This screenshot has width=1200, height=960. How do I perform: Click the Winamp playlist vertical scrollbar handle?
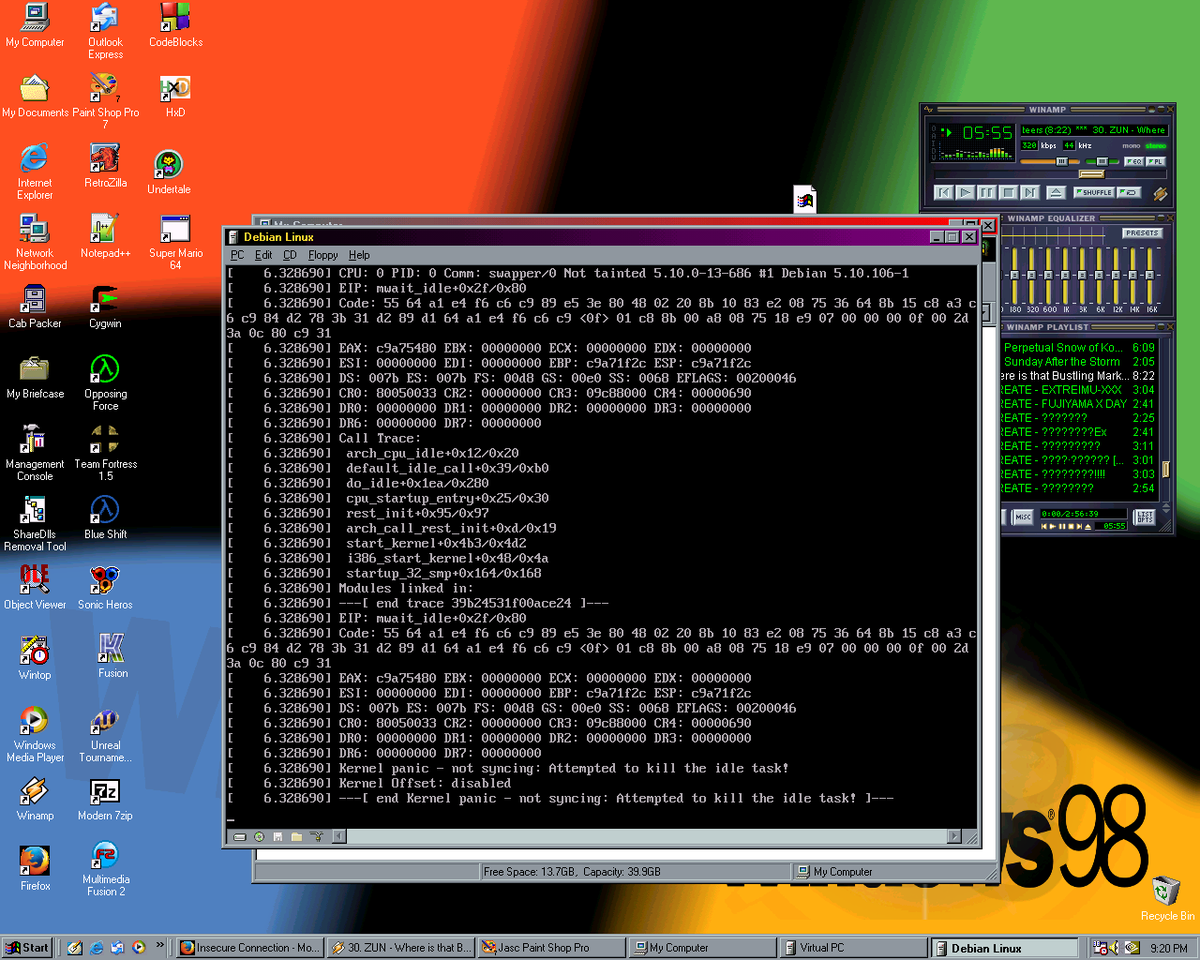[1166, 469]
